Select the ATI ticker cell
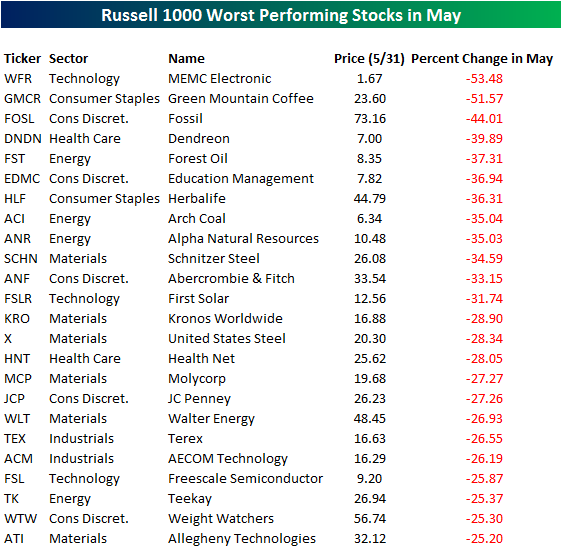Screen dimensions: 561x552 [x=14, y=539]
